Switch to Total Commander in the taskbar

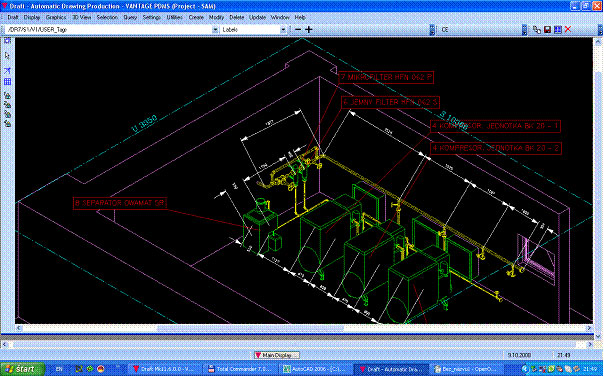pyautogui.click(x=239, y=369)
